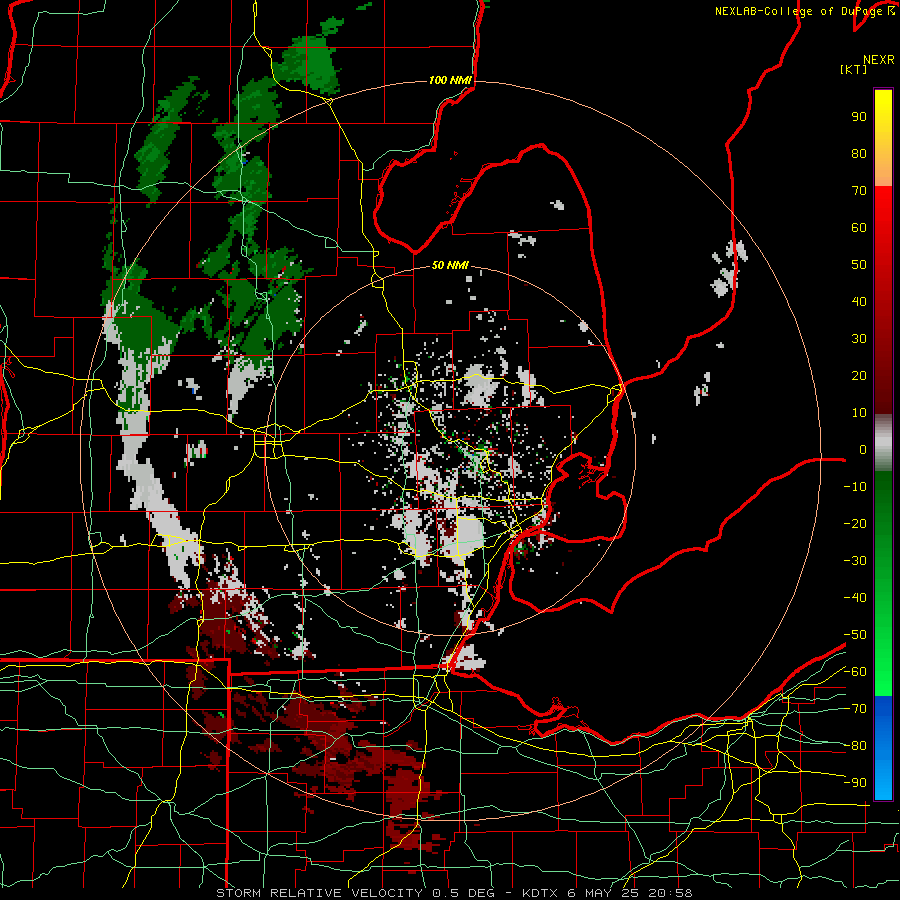This screenshot has height=900, width=900.
Task: Click the -30 scale value
Action: [x=855, y=561]
